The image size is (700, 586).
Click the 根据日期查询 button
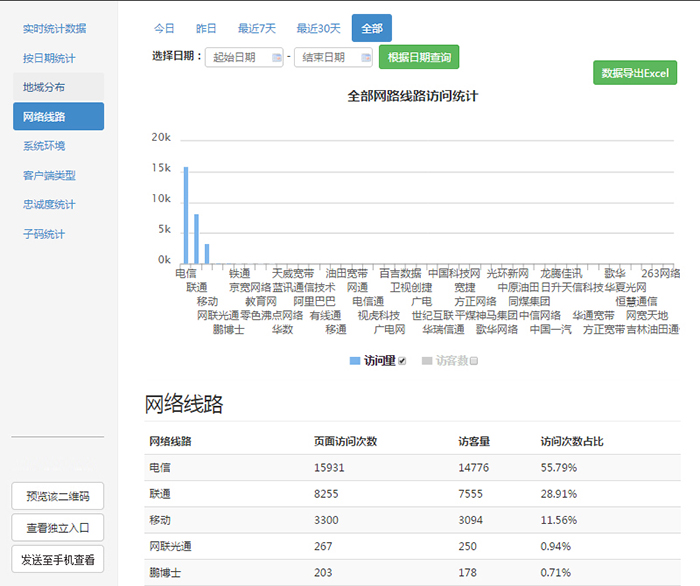pyautogui.click(x=418, y=57)
